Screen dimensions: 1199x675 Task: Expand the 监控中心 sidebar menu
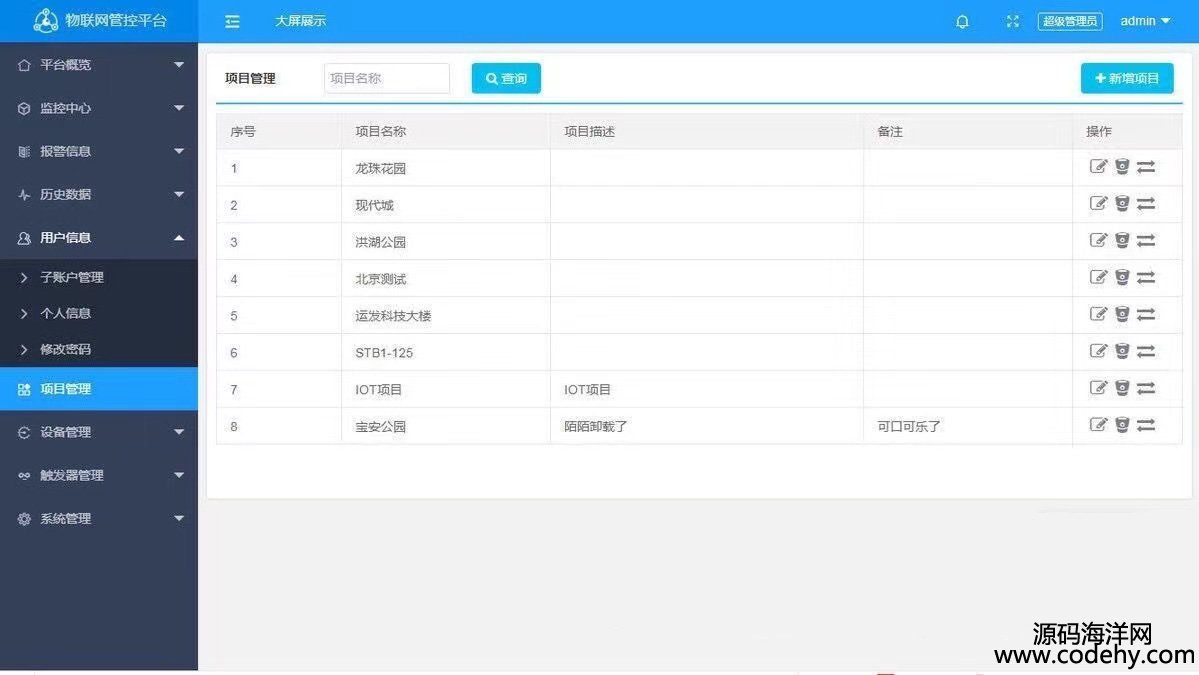click(98, 108)
